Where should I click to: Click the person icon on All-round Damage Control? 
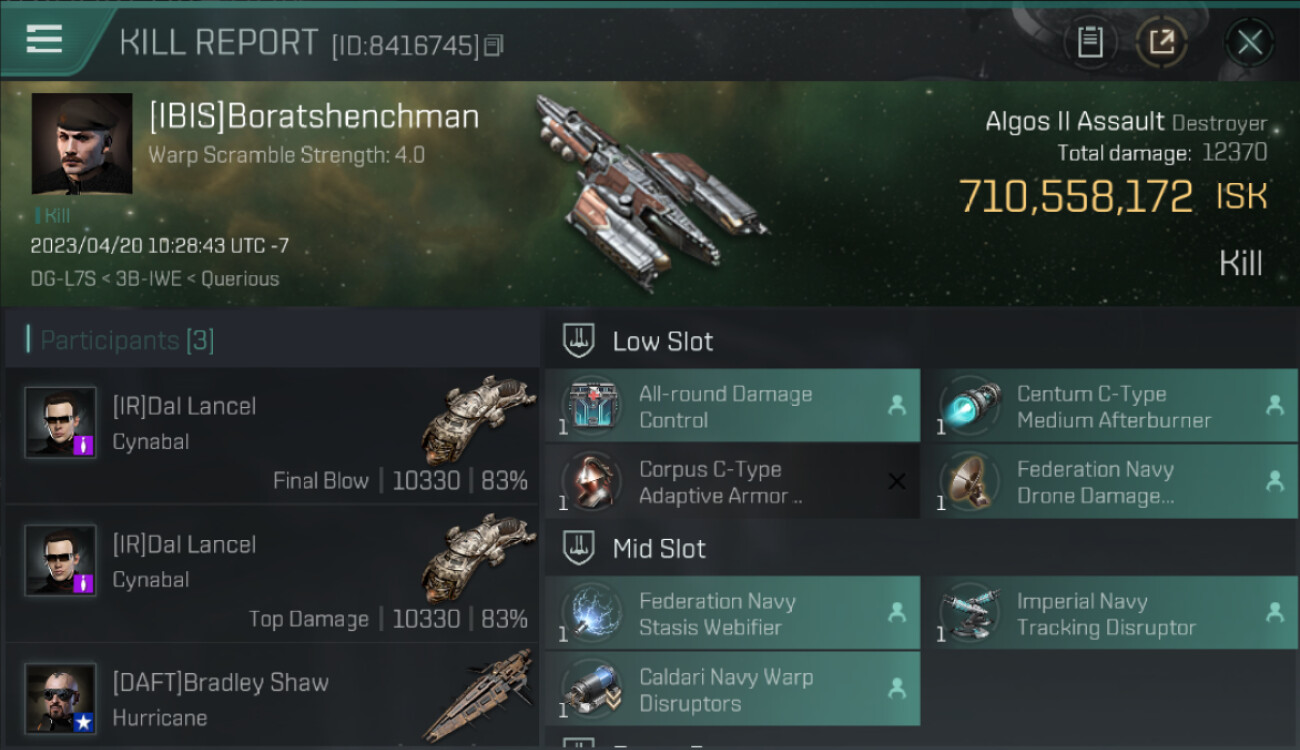897,406
